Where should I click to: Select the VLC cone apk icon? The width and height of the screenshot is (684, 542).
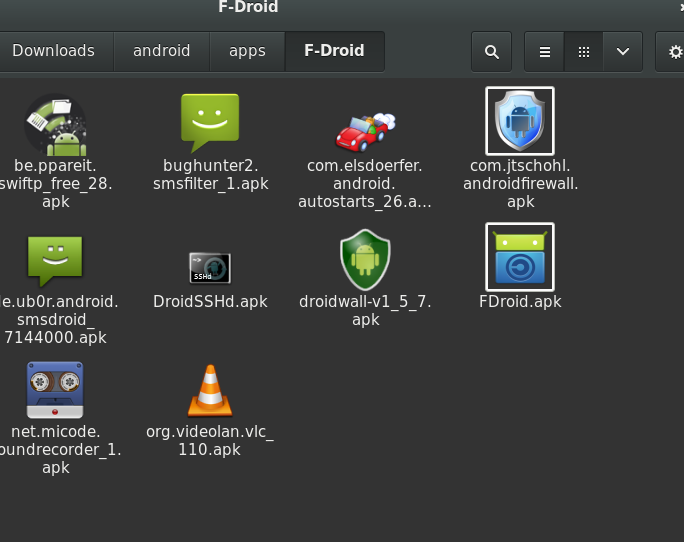point(210,390)
